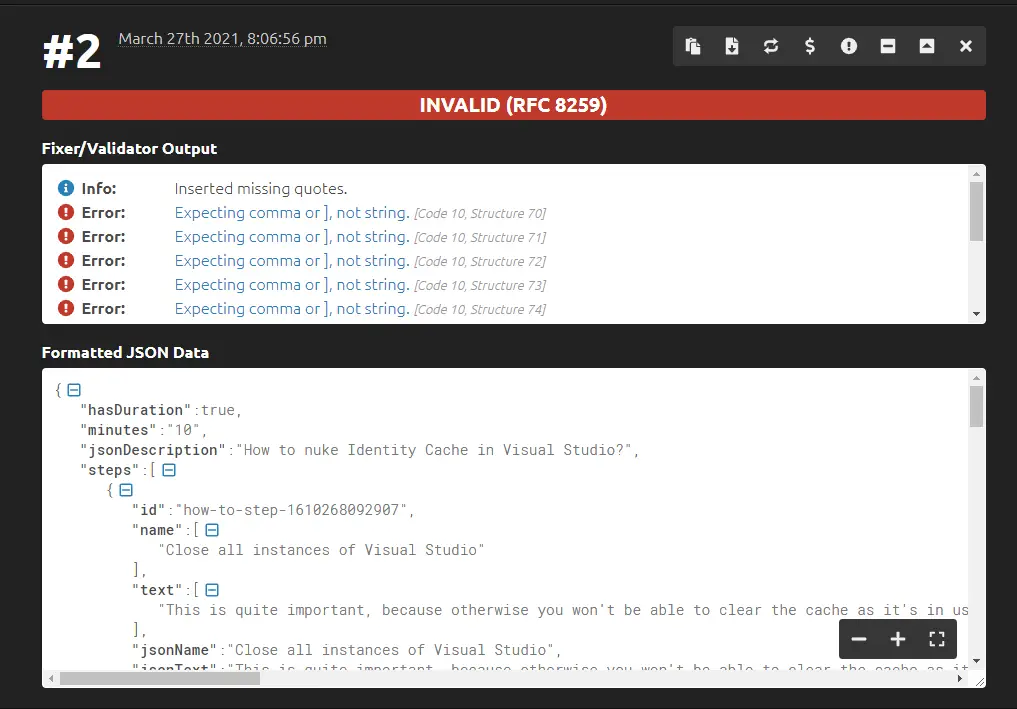The image size is (1017, 709).
Task: Collapse the first step object
Action: pos(126,490)
